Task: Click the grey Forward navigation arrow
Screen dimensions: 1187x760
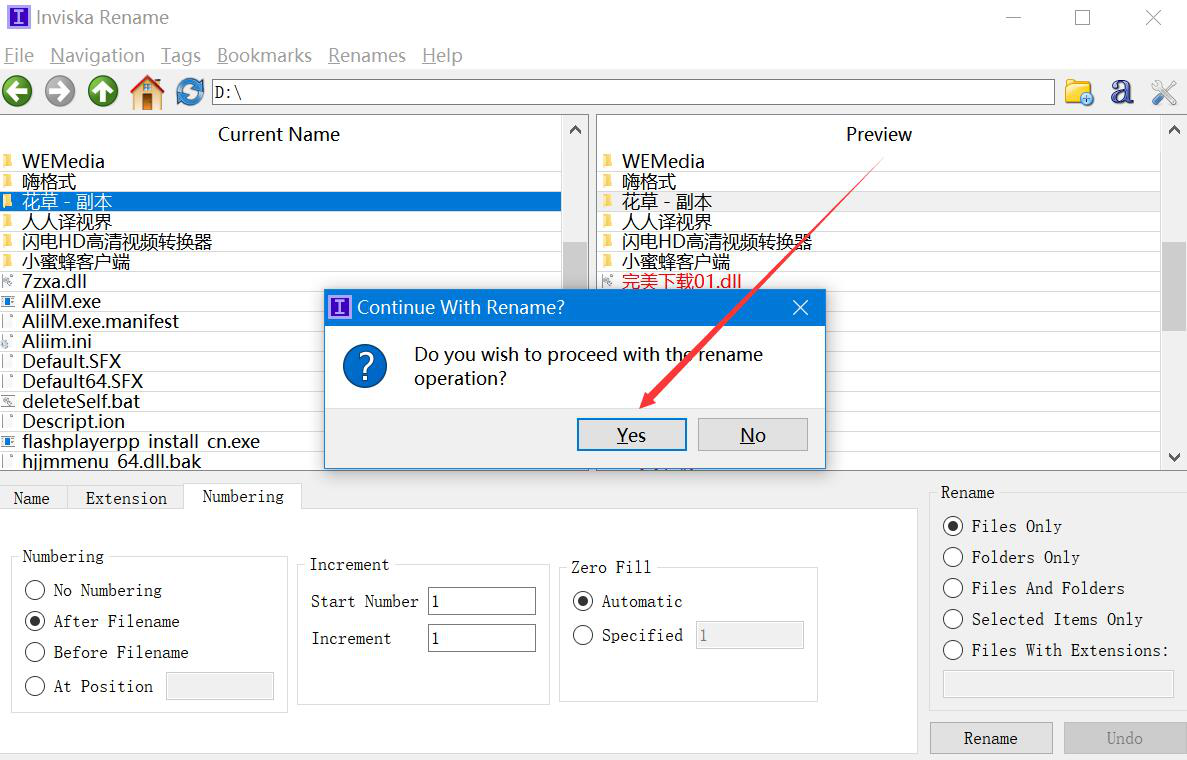Action: pos(60,92)
